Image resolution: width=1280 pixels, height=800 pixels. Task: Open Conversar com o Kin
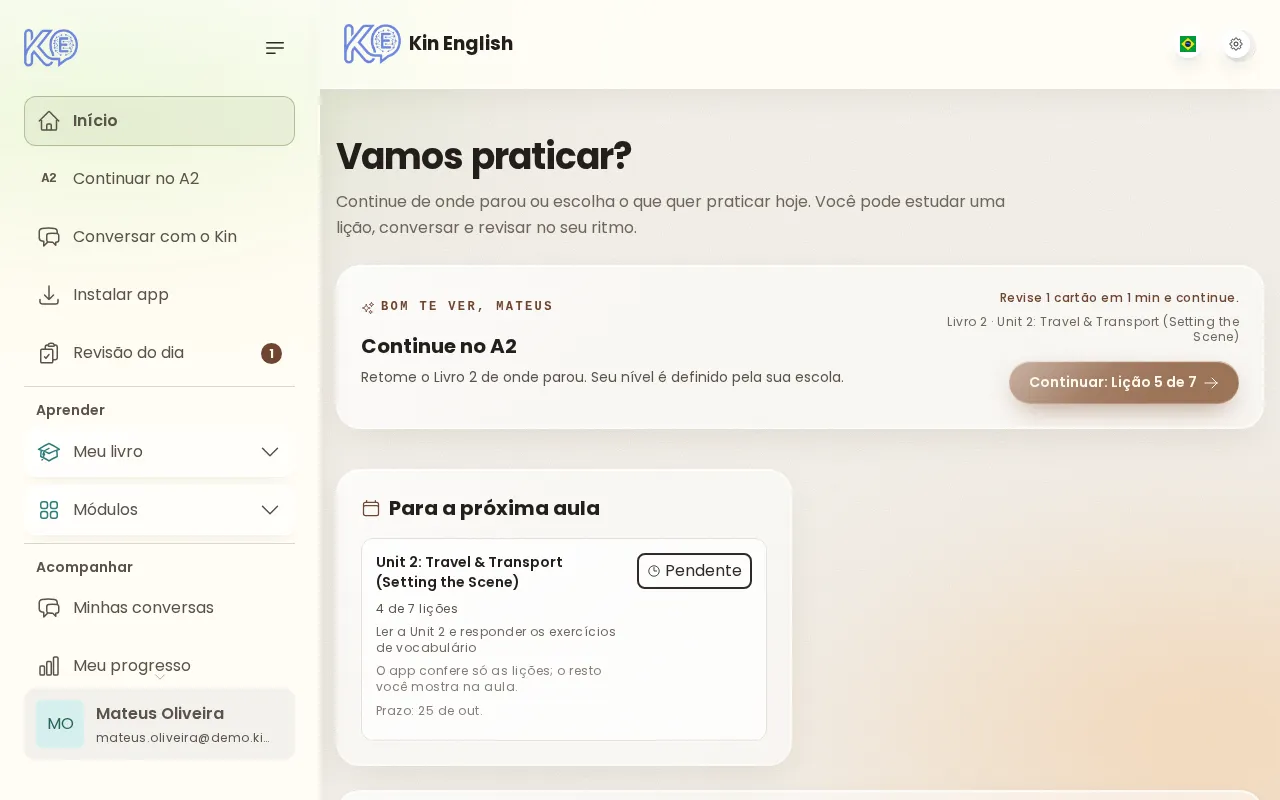pyautogui.click(x=159, y=237)
